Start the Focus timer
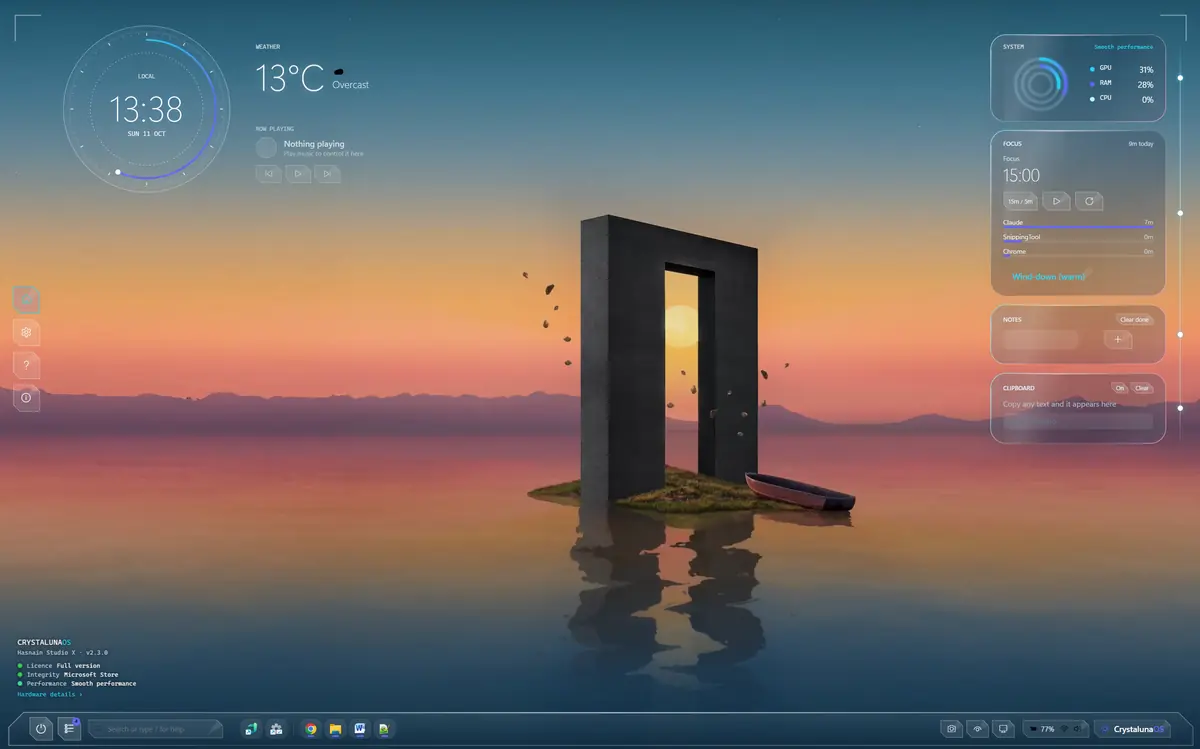Screen dimensions: 1200x749 point(1057,201)
